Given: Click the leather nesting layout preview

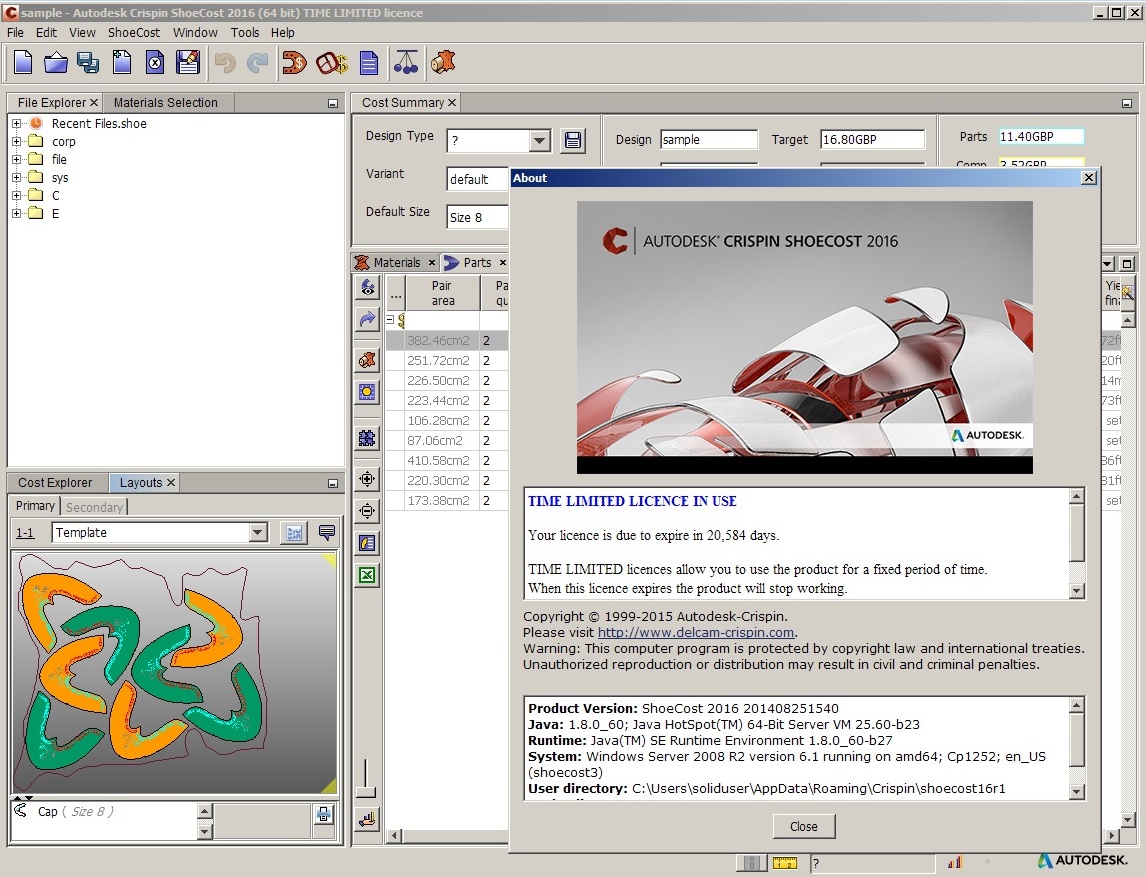Looking at the screenshot, I should coord(175,673).
